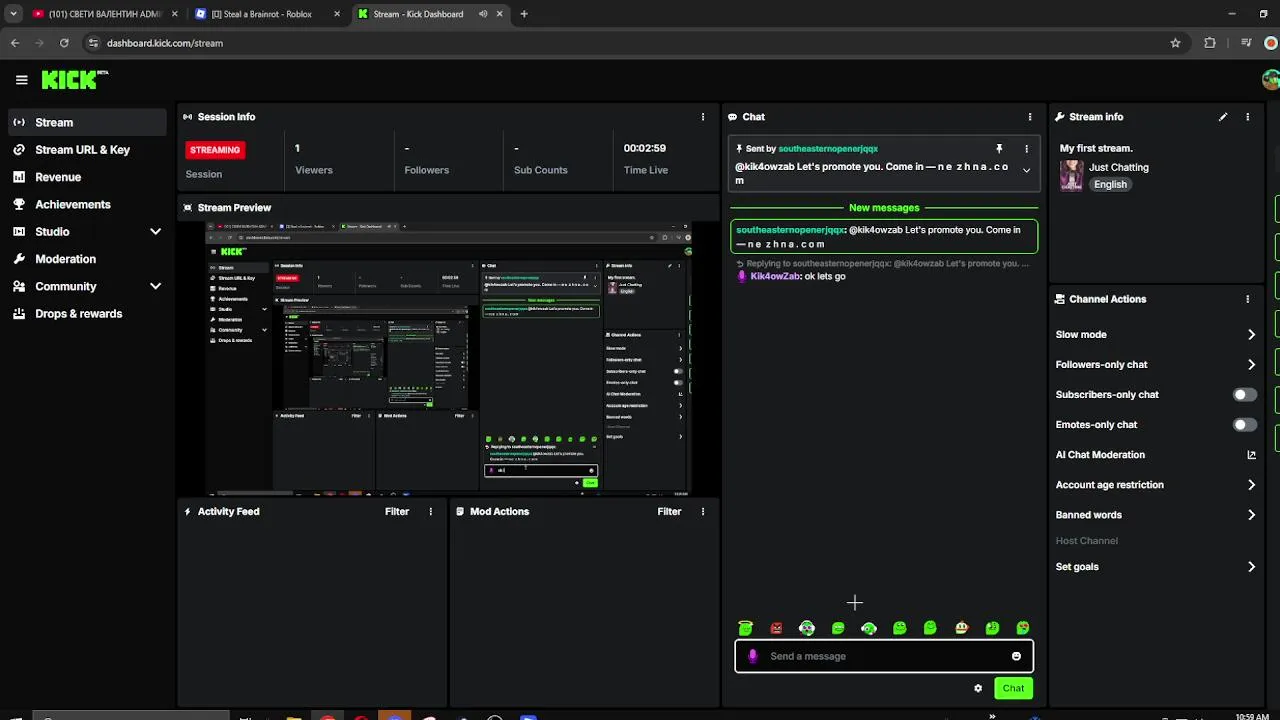The height and width of the screenshot is (720, 1280).
Task: Insert the angel halo emote
Action: [745, 628]
